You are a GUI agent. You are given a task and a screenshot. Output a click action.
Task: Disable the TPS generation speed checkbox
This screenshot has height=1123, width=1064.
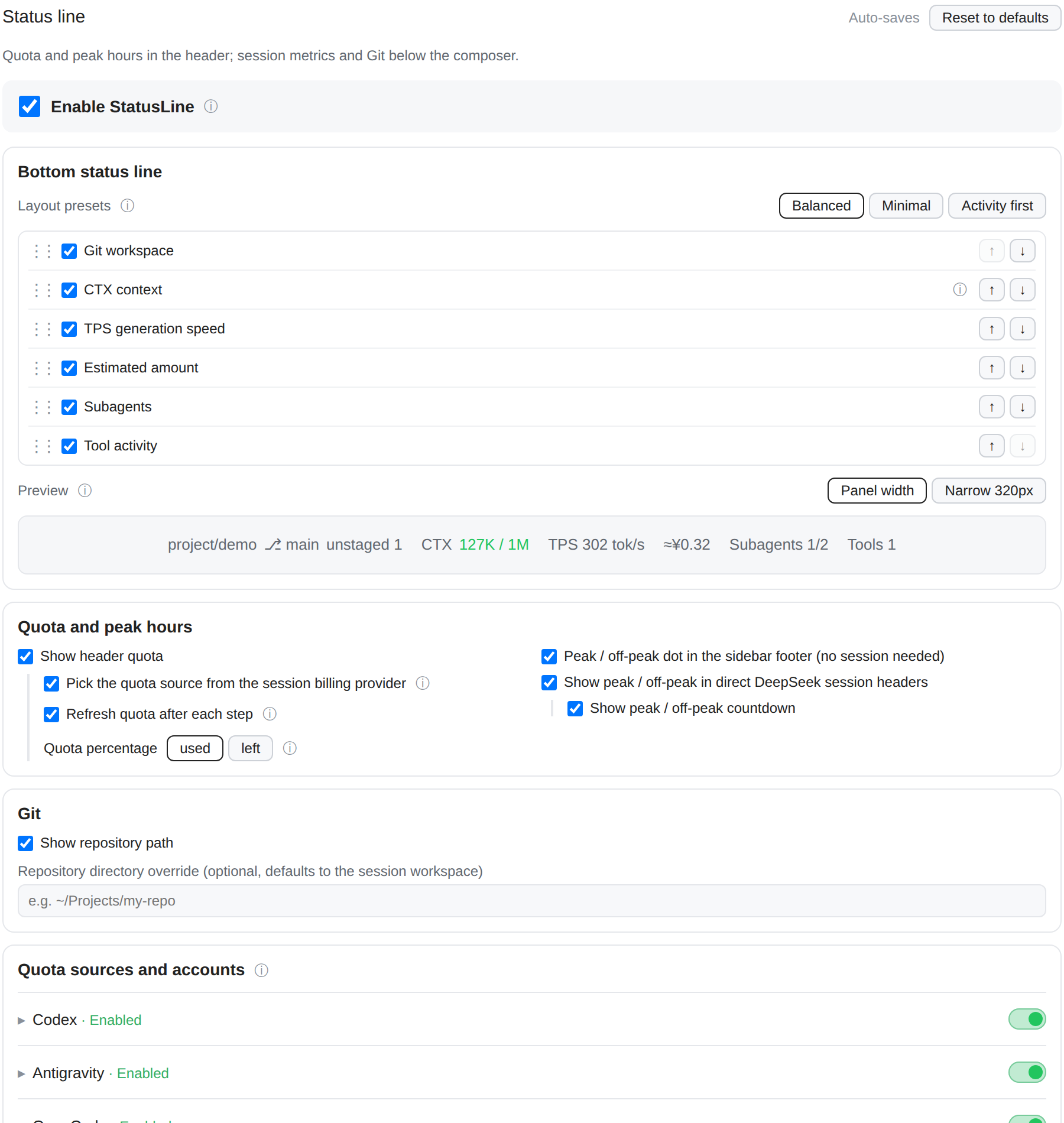[69, 329]
